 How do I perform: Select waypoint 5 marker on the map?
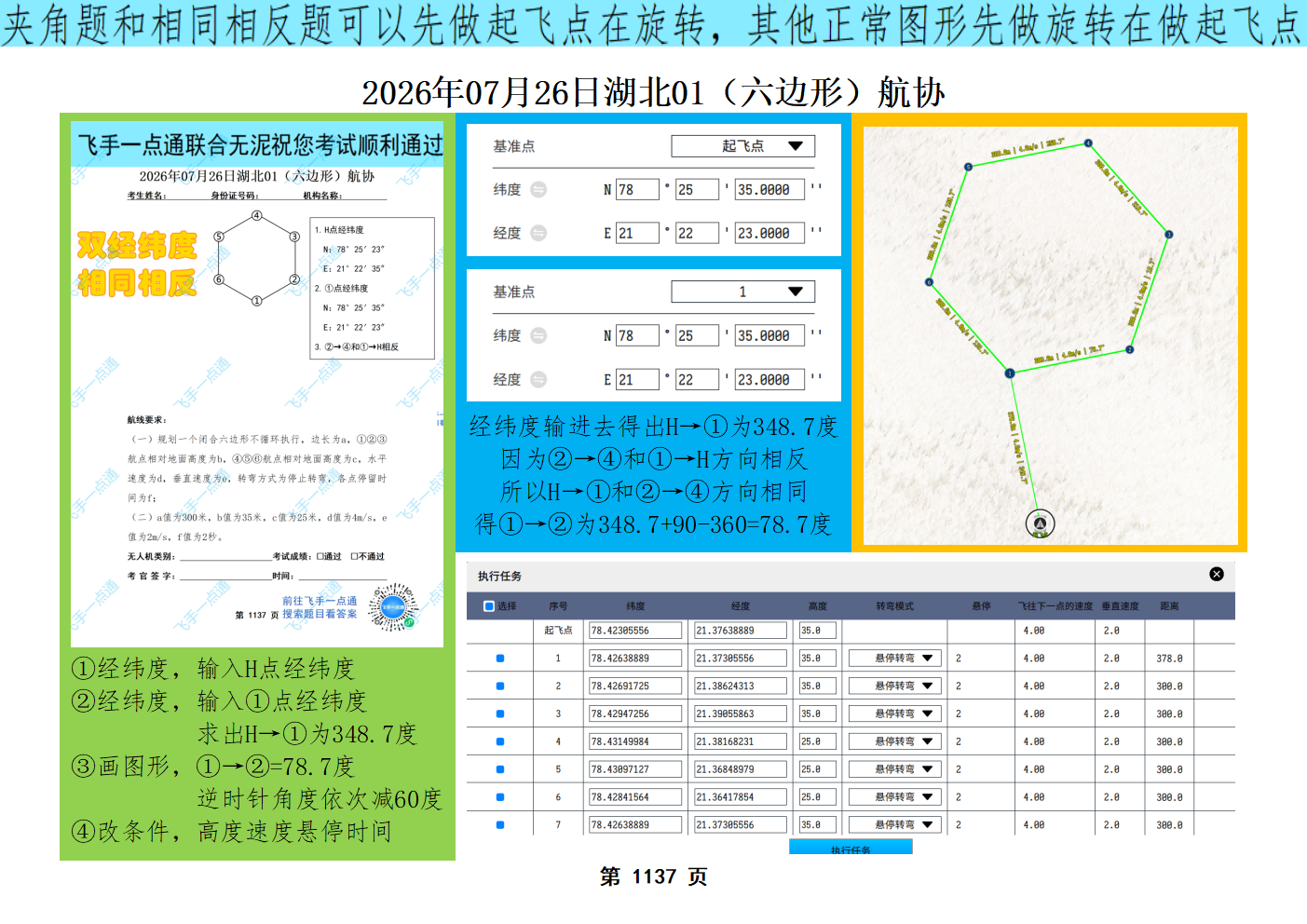pyautogui.click(x=969, y=167)
